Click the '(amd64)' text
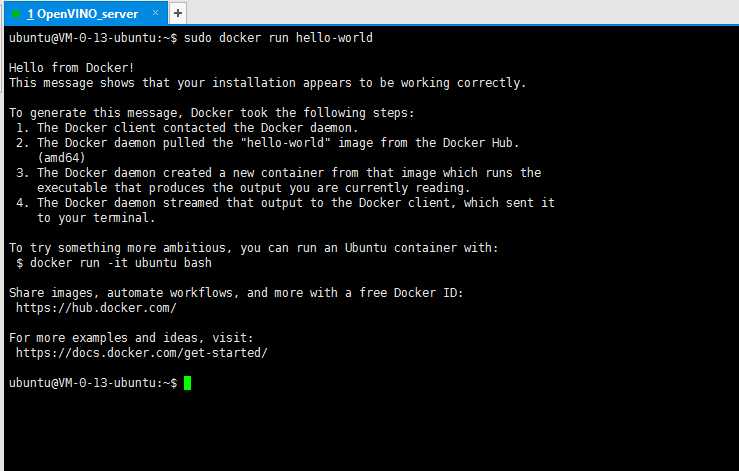Image resolution: width=739 pixels, height=471 pixels. click(61, 158)
